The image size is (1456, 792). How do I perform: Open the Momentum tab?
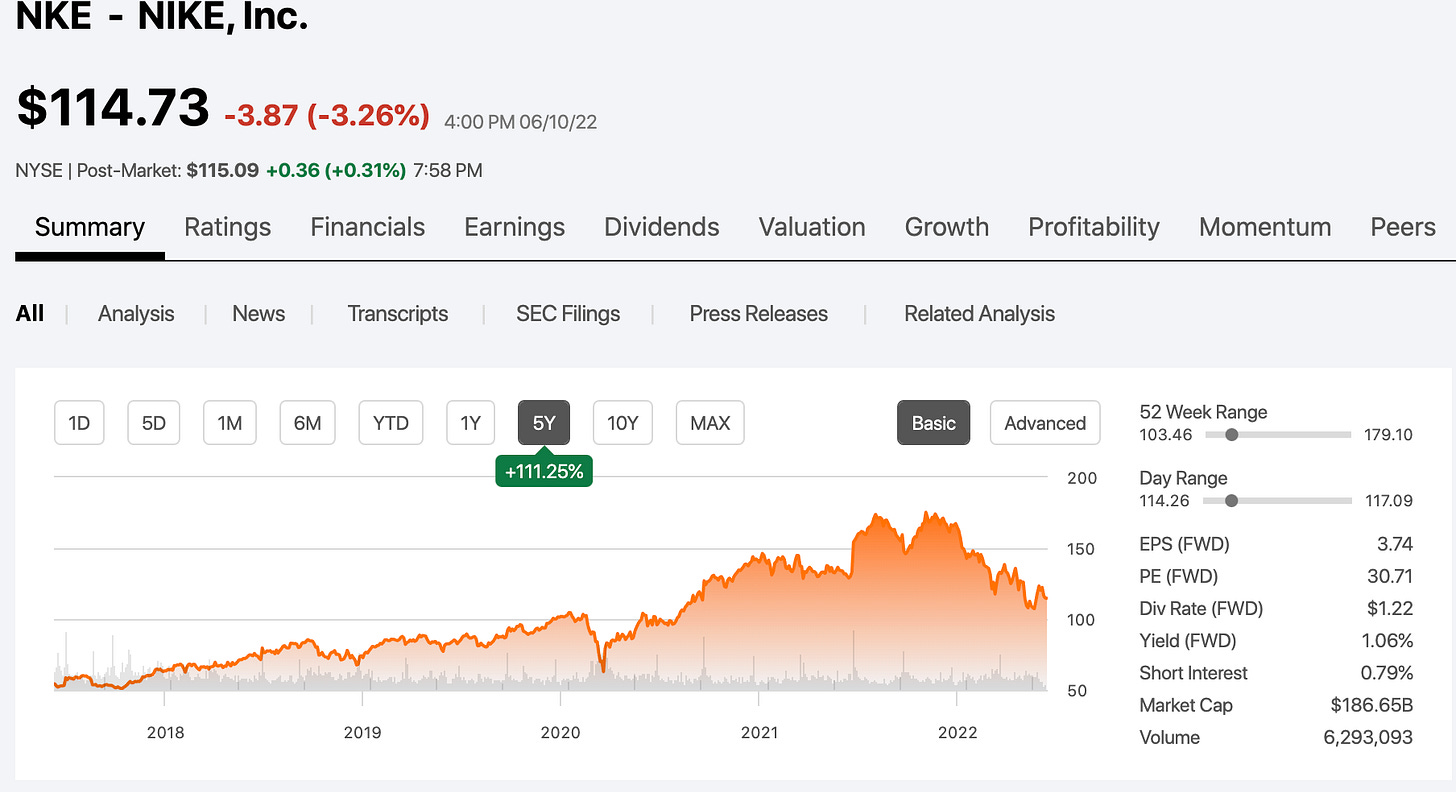click(x=1265, y=228)
